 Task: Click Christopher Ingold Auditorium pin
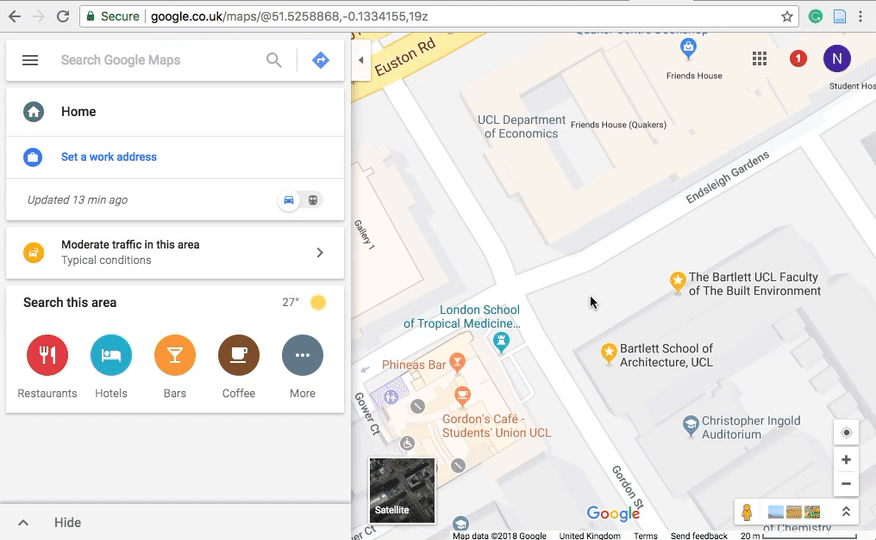691,426
